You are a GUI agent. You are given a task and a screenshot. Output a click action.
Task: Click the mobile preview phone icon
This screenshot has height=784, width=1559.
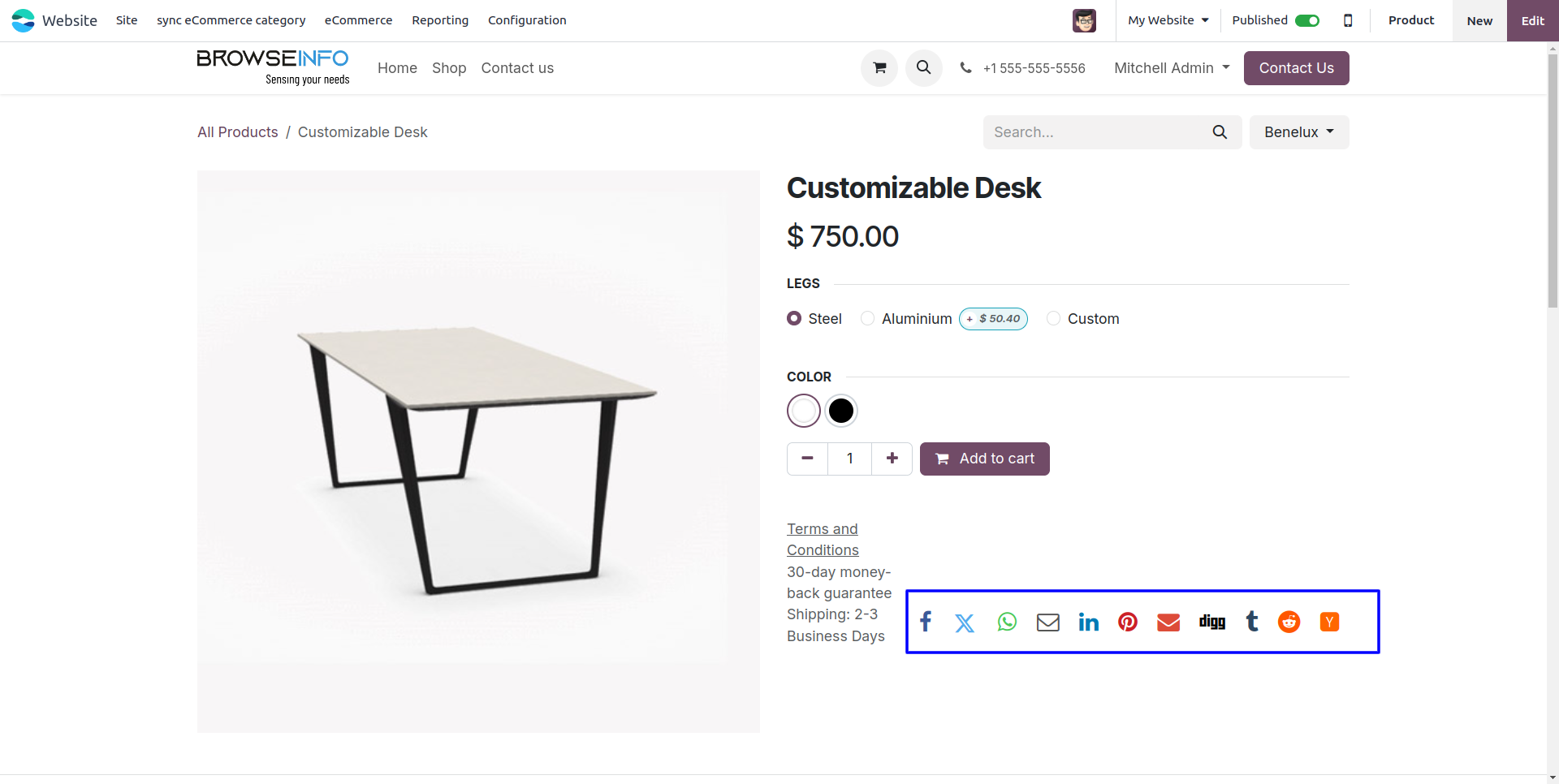click(1348, 20)
